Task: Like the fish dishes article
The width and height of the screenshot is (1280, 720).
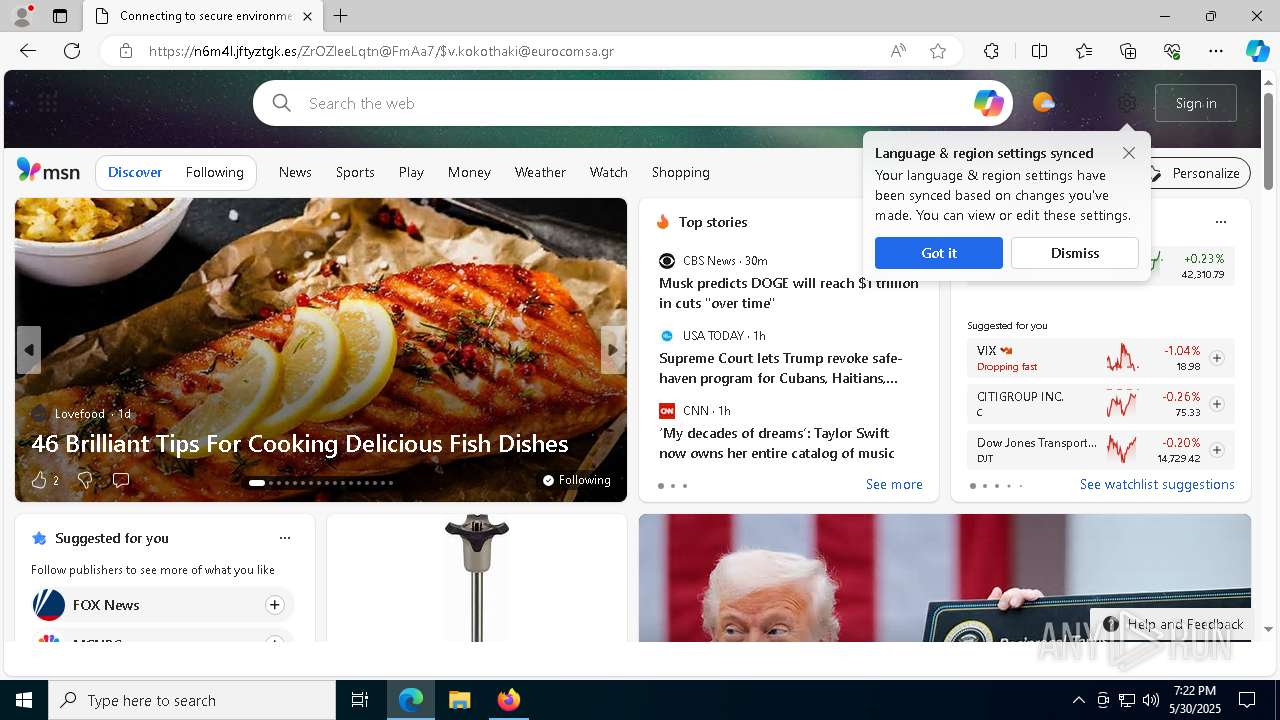Action: 39,480
